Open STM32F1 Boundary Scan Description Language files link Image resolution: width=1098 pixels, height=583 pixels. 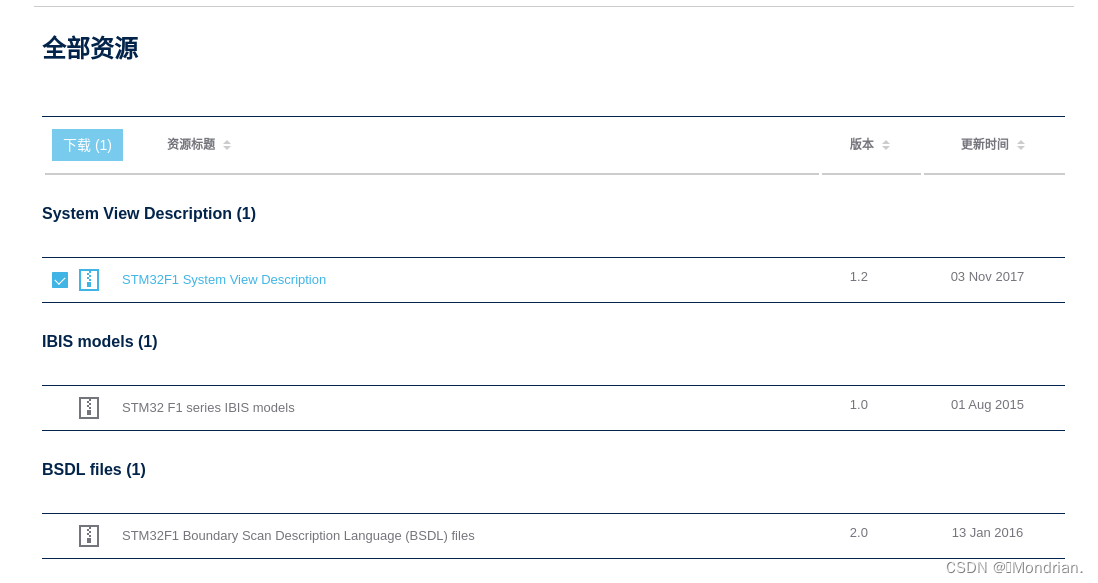(x=298, y=536)
